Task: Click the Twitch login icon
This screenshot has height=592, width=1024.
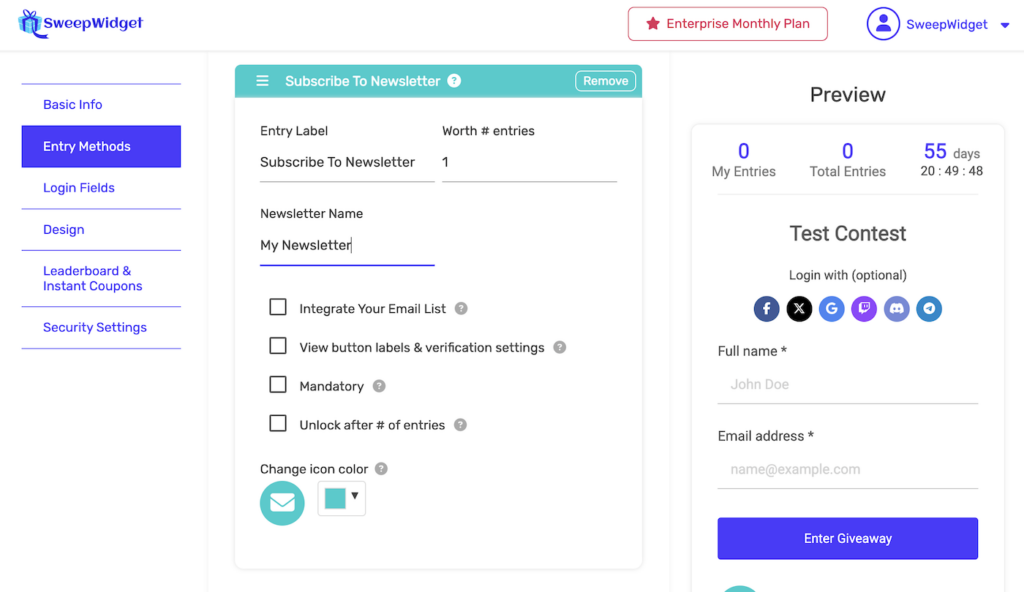Action: click(x=864, y=309)
